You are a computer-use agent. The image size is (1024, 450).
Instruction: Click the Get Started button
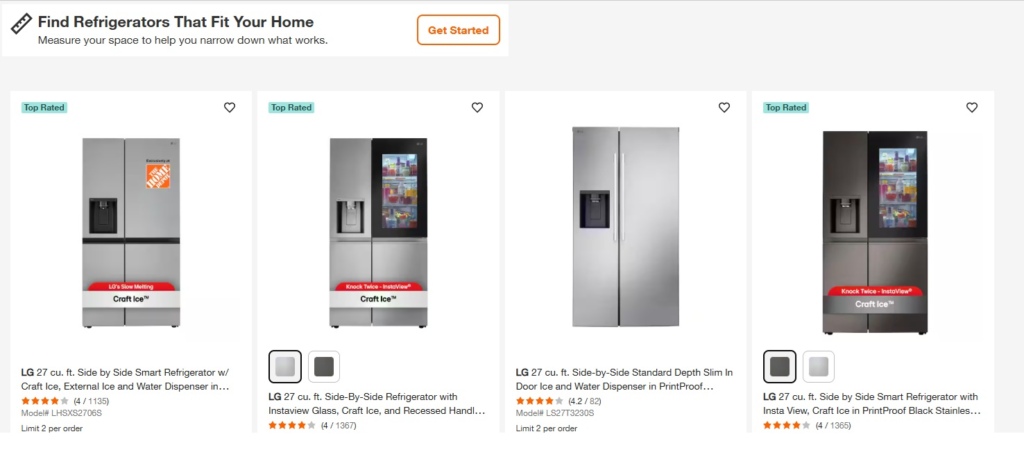tap(458, 30)
